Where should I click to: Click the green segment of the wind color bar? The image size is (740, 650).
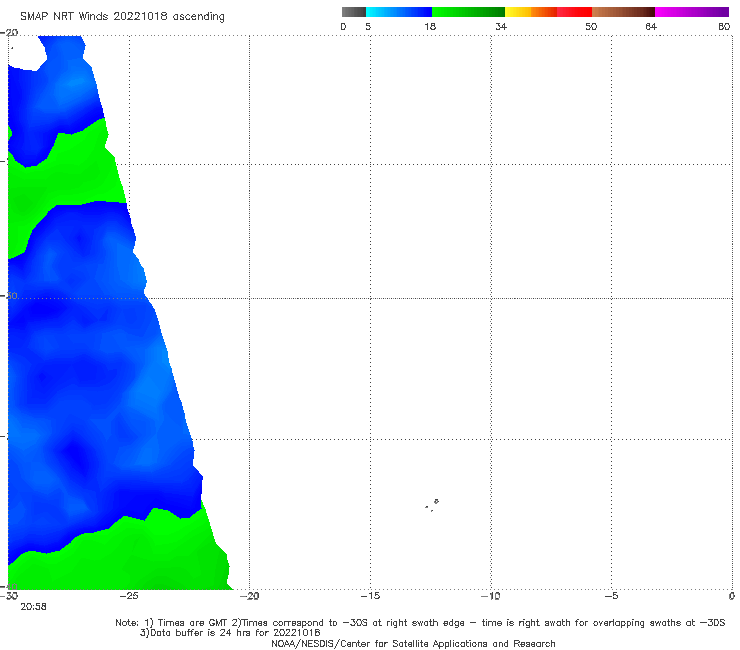(468, 12)
